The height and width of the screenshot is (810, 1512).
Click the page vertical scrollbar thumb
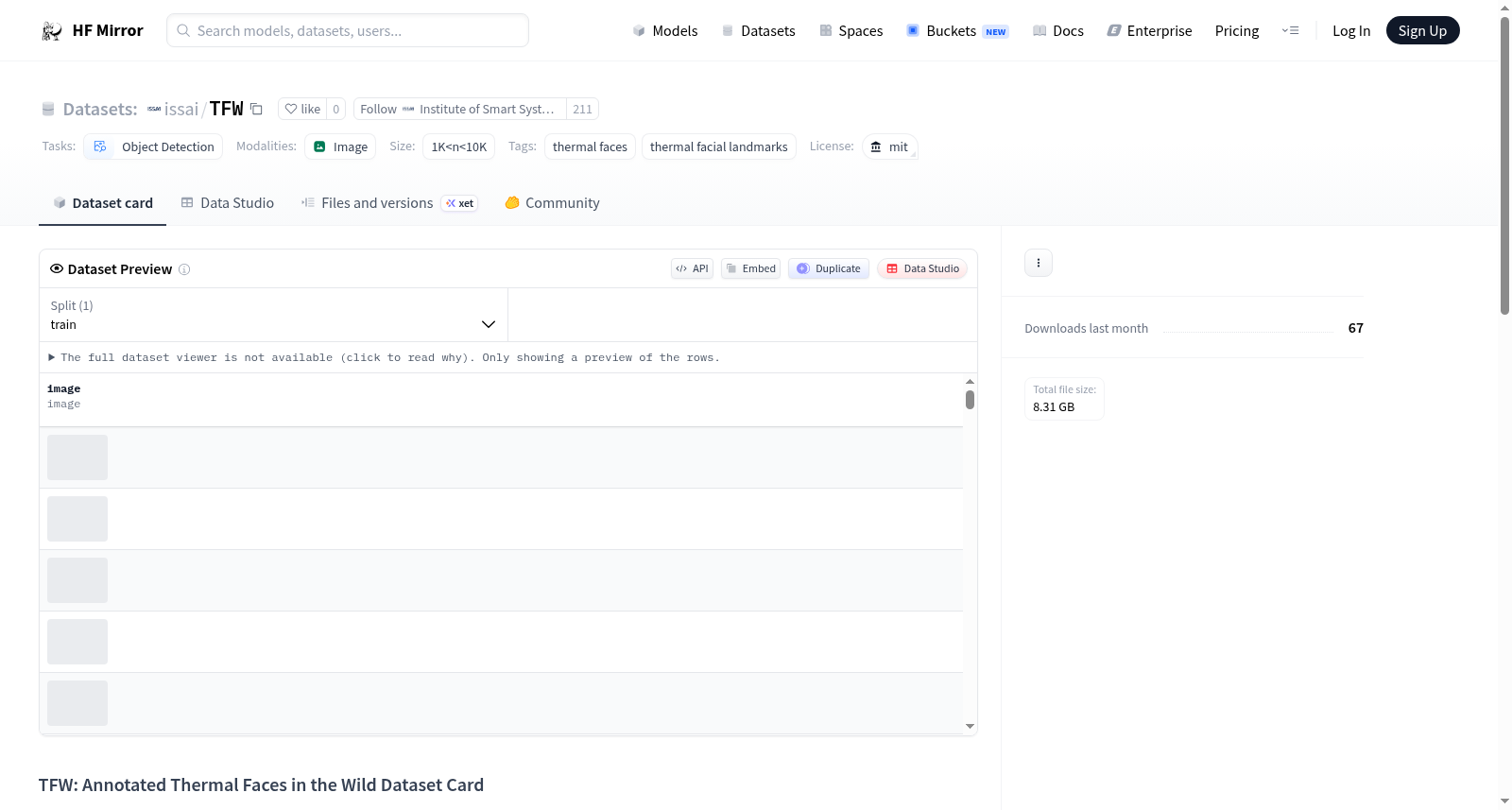1504,165
